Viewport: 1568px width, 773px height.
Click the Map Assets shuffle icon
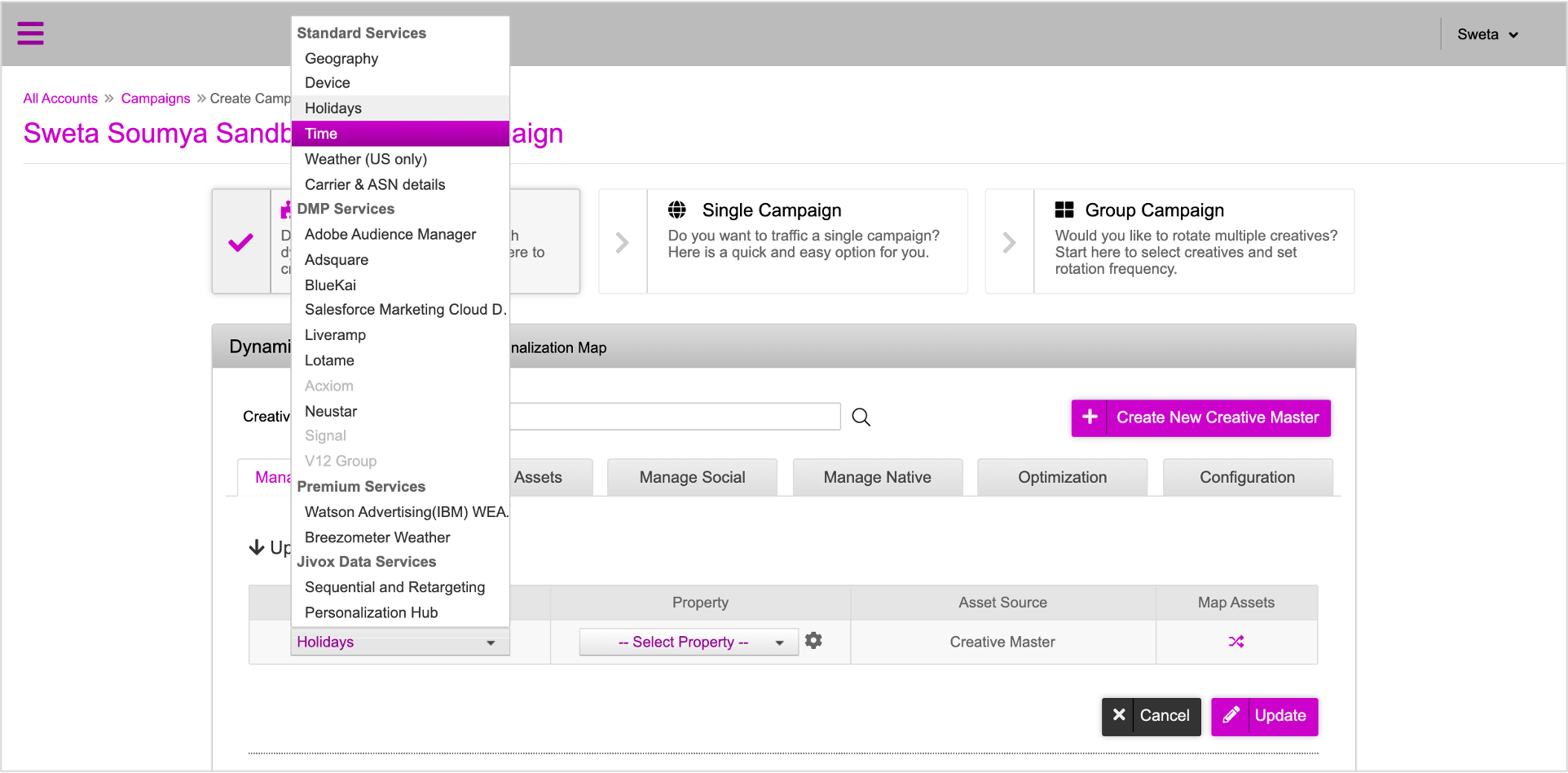click(x=1235, y=642)
